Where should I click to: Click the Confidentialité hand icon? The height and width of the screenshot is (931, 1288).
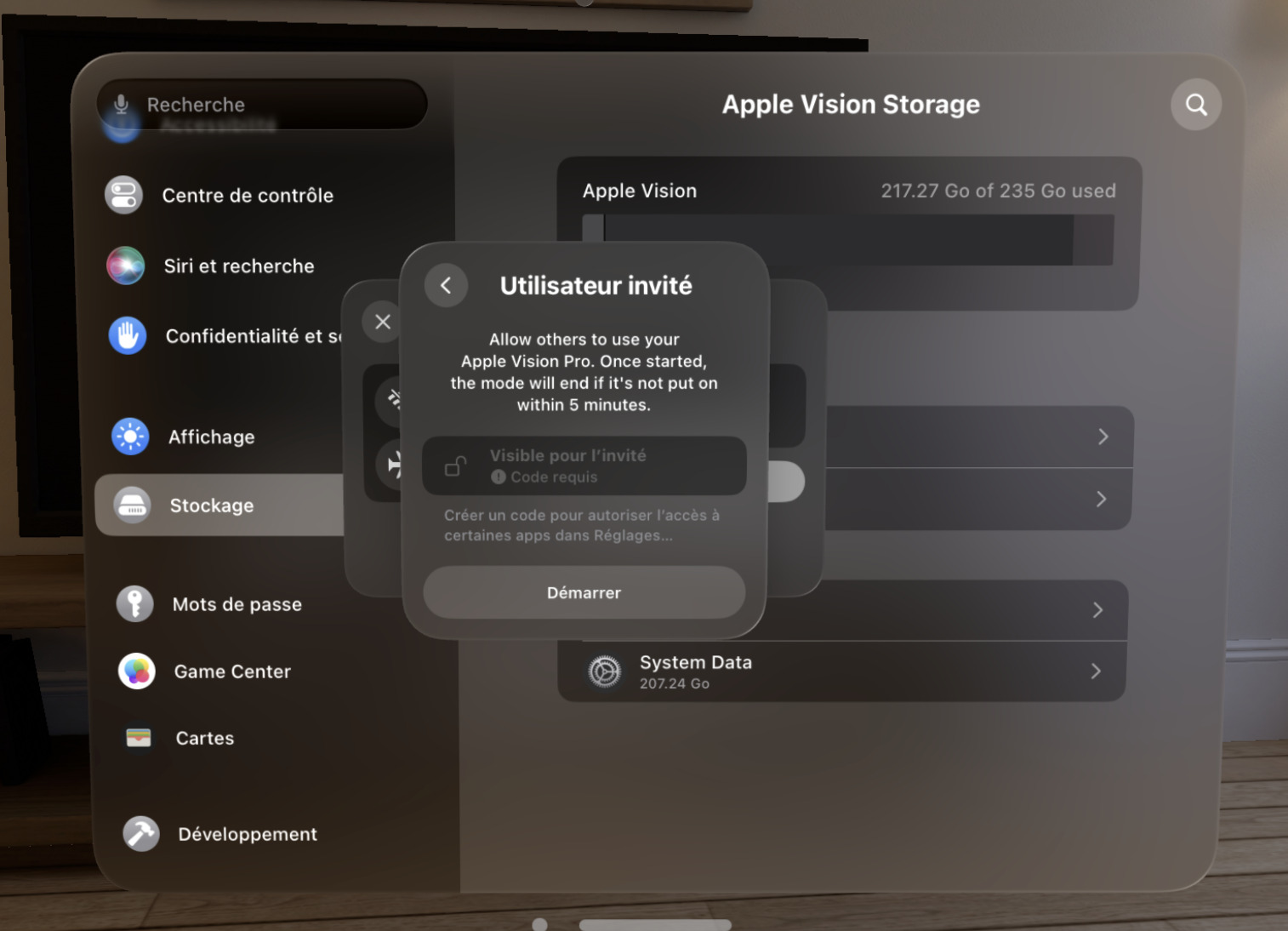pyautogui.click(x=128, y=335)
